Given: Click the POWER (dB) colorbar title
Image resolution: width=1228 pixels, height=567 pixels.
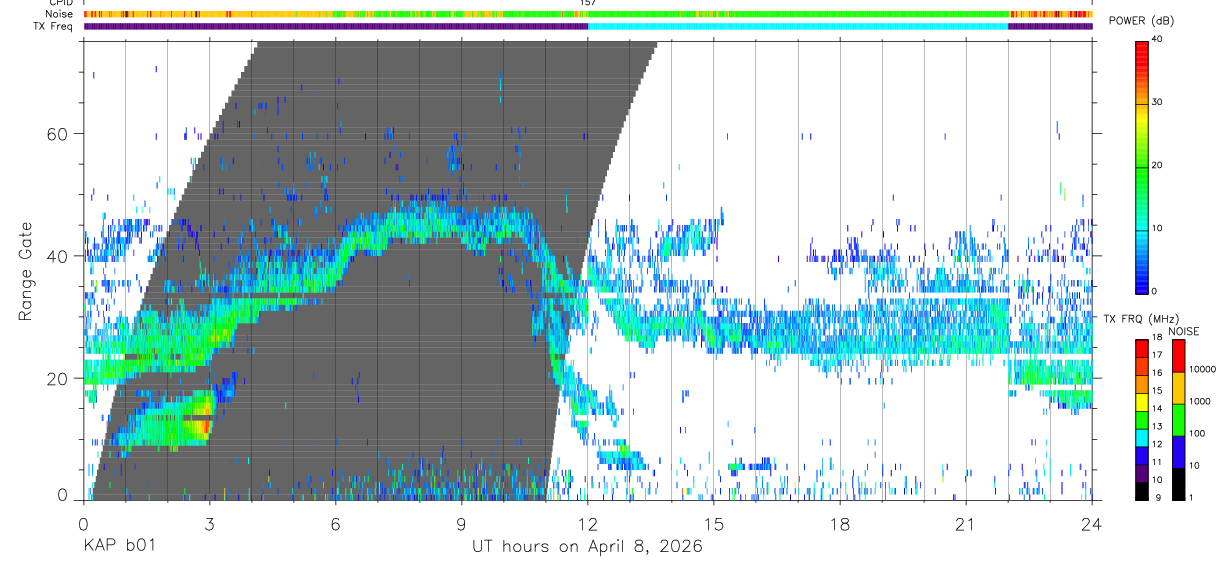Looking at the screenshot, I should point(1141,21).
